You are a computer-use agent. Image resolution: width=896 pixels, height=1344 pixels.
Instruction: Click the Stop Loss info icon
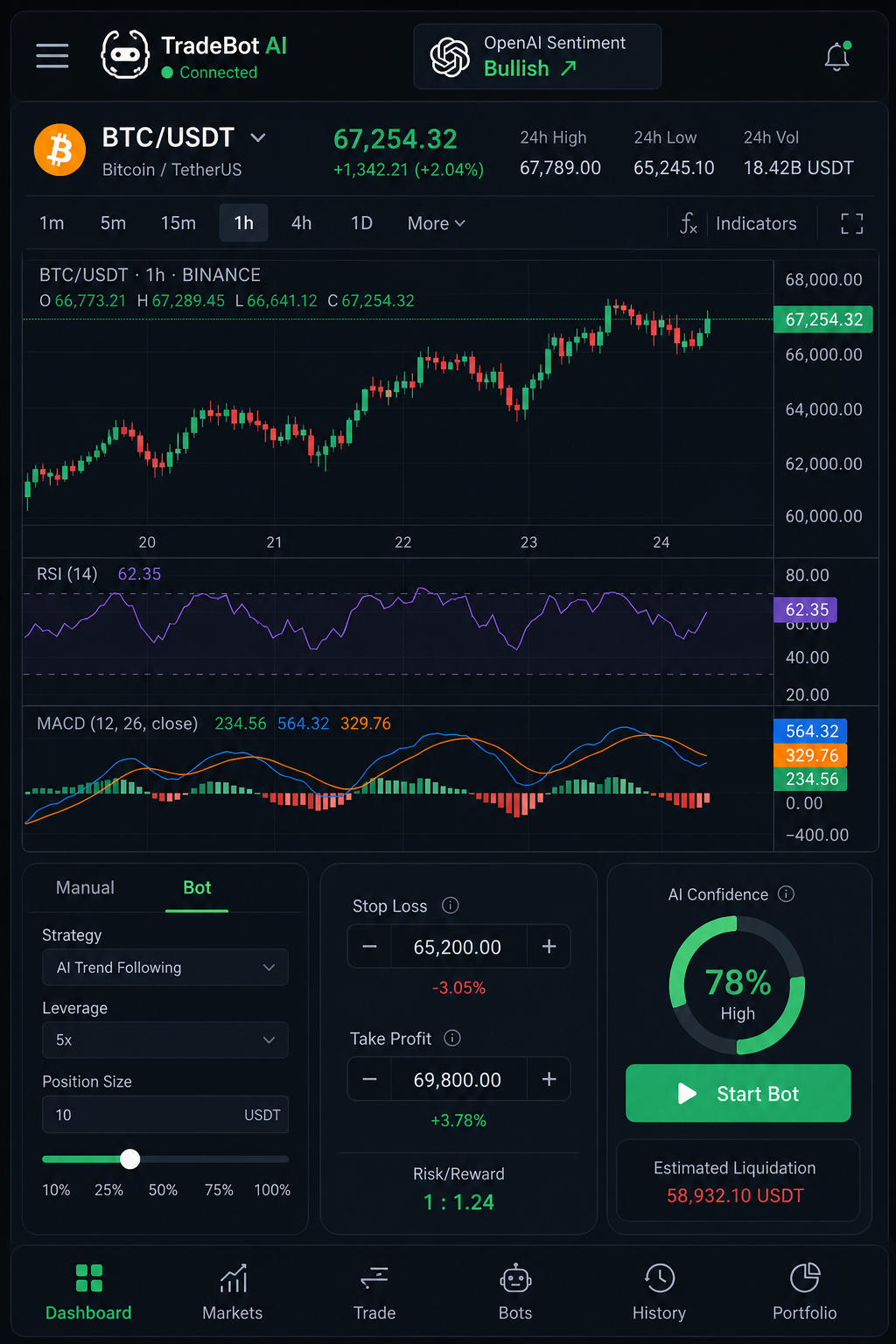click(x=451, y=906)
